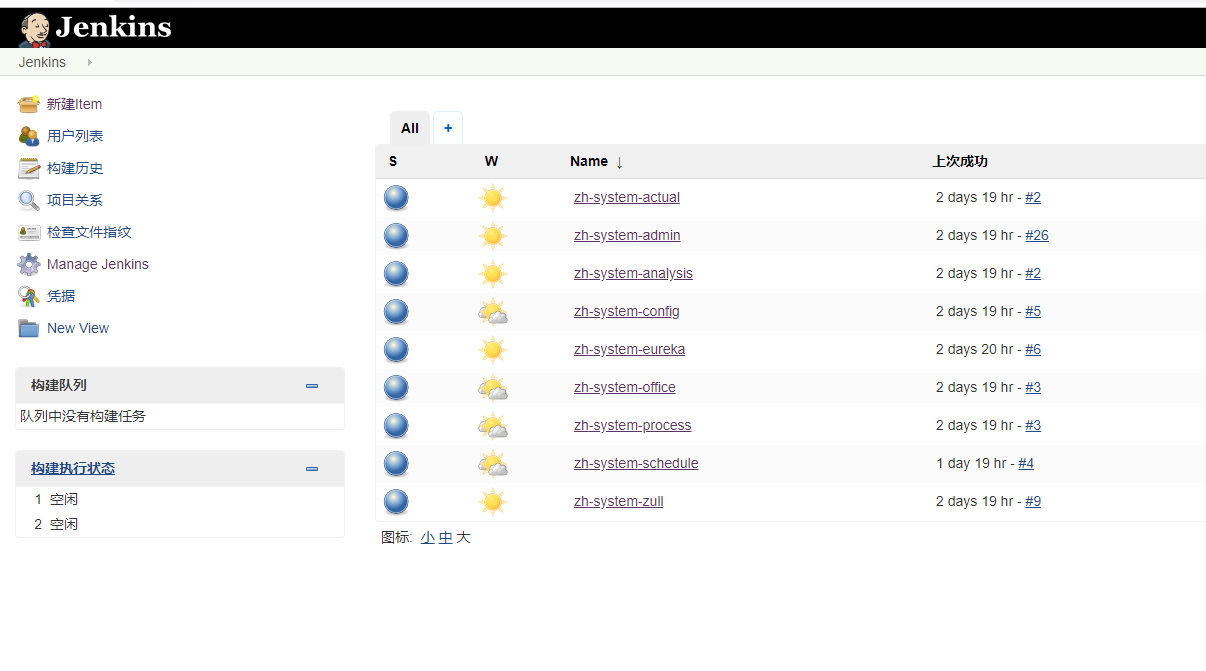Click sunny weather icon for zh-system-analysis
The height and width of the screenshot is (671, 1206).
click(492, 274)
